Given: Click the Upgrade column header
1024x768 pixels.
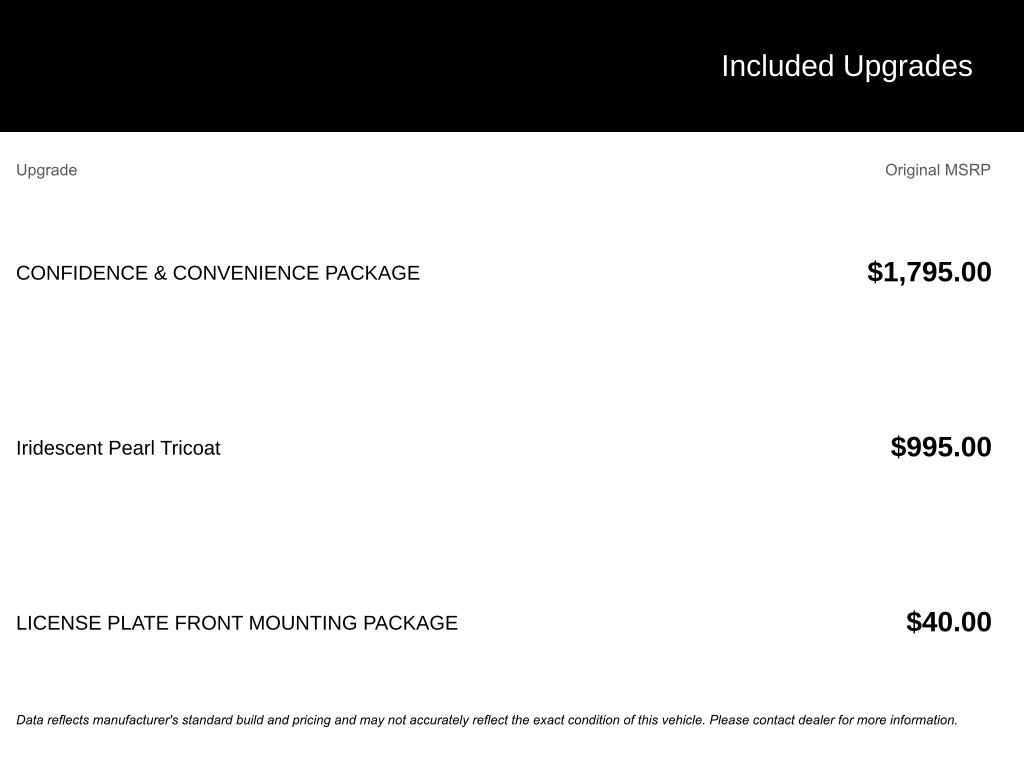Looking at the screenshot, I should (x=46, y=170).
